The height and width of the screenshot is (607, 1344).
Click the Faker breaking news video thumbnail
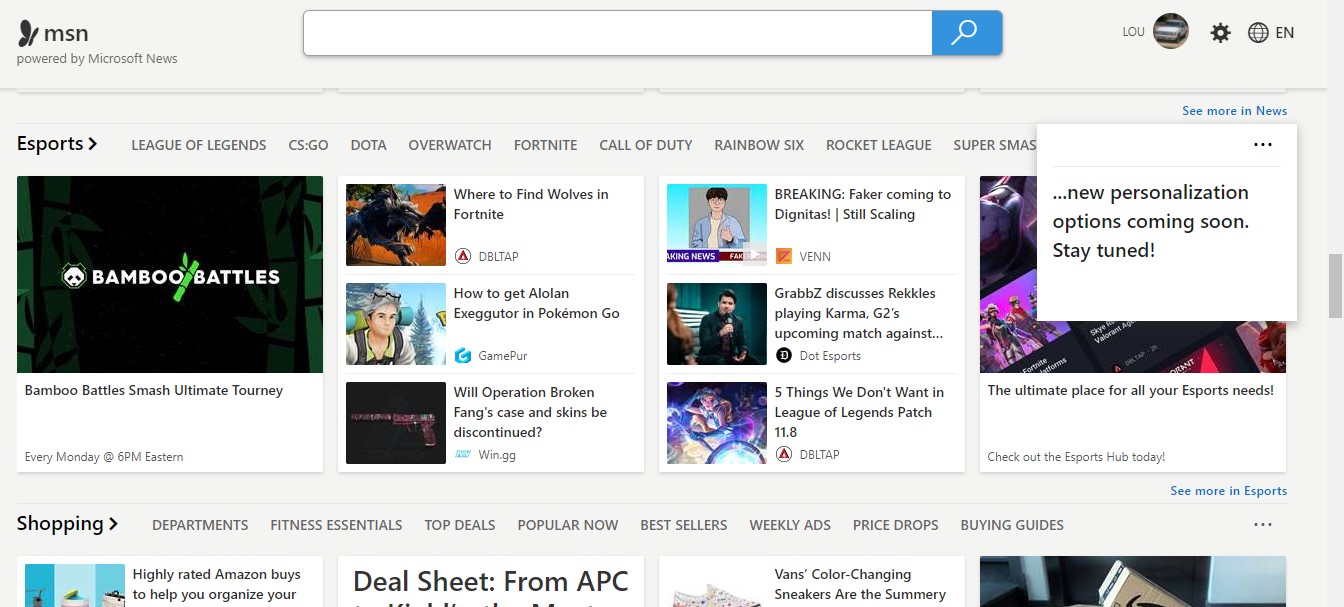click(x=717, y=224)
